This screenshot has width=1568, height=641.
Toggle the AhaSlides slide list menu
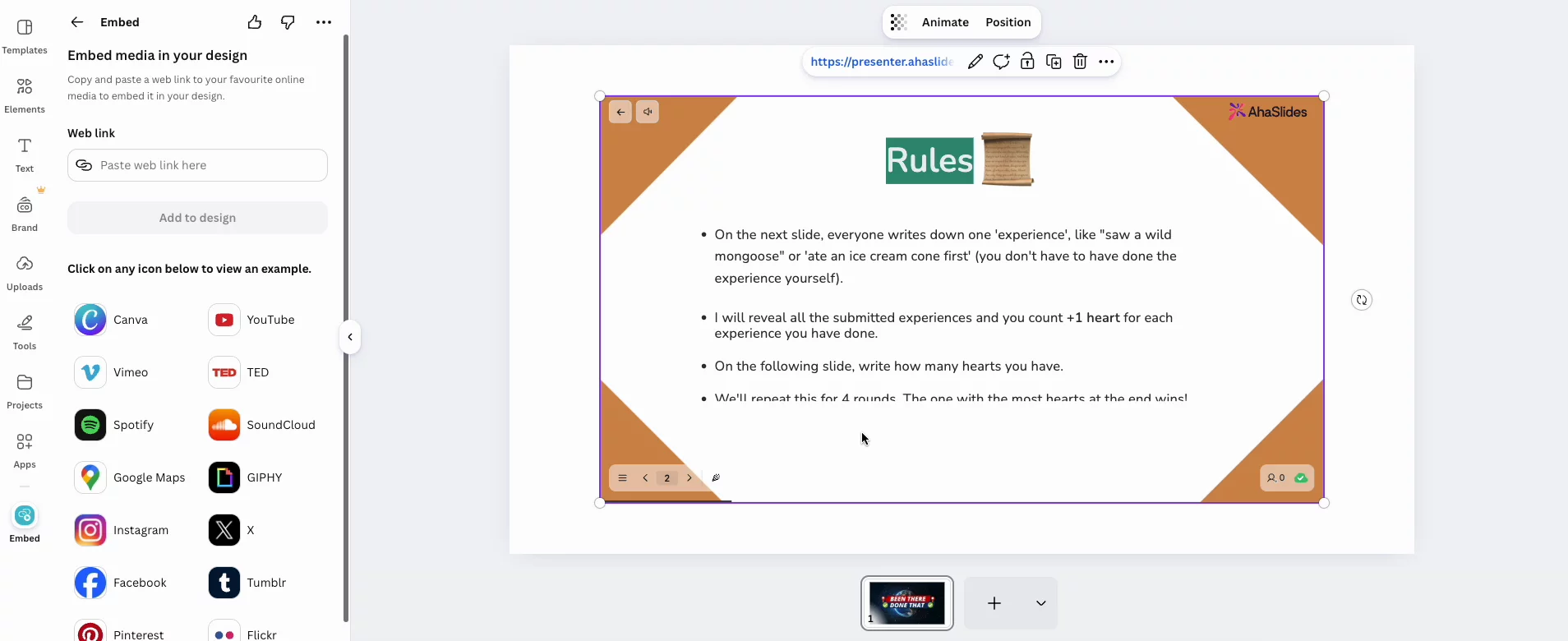point(622,477)
